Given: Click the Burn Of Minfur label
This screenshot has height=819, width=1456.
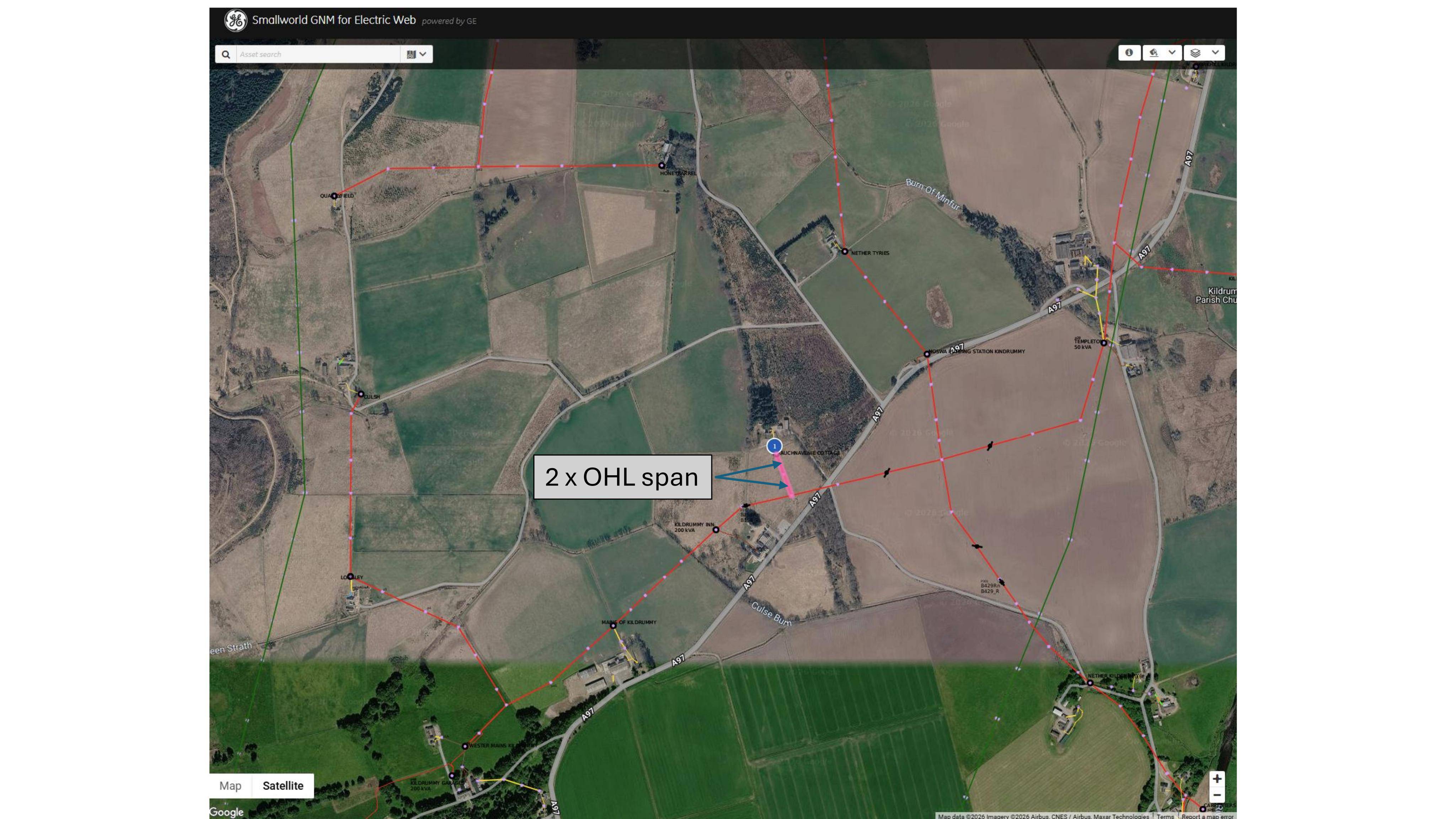Looking at the screenshot, I should [x=933, y=194].
